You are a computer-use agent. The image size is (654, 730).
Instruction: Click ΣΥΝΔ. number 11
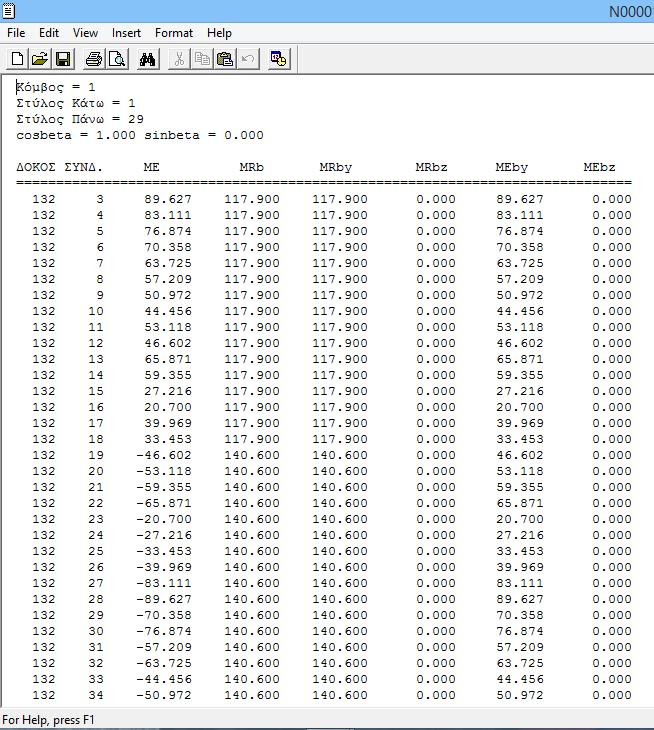pyautogui.click(x=96, y=327)
